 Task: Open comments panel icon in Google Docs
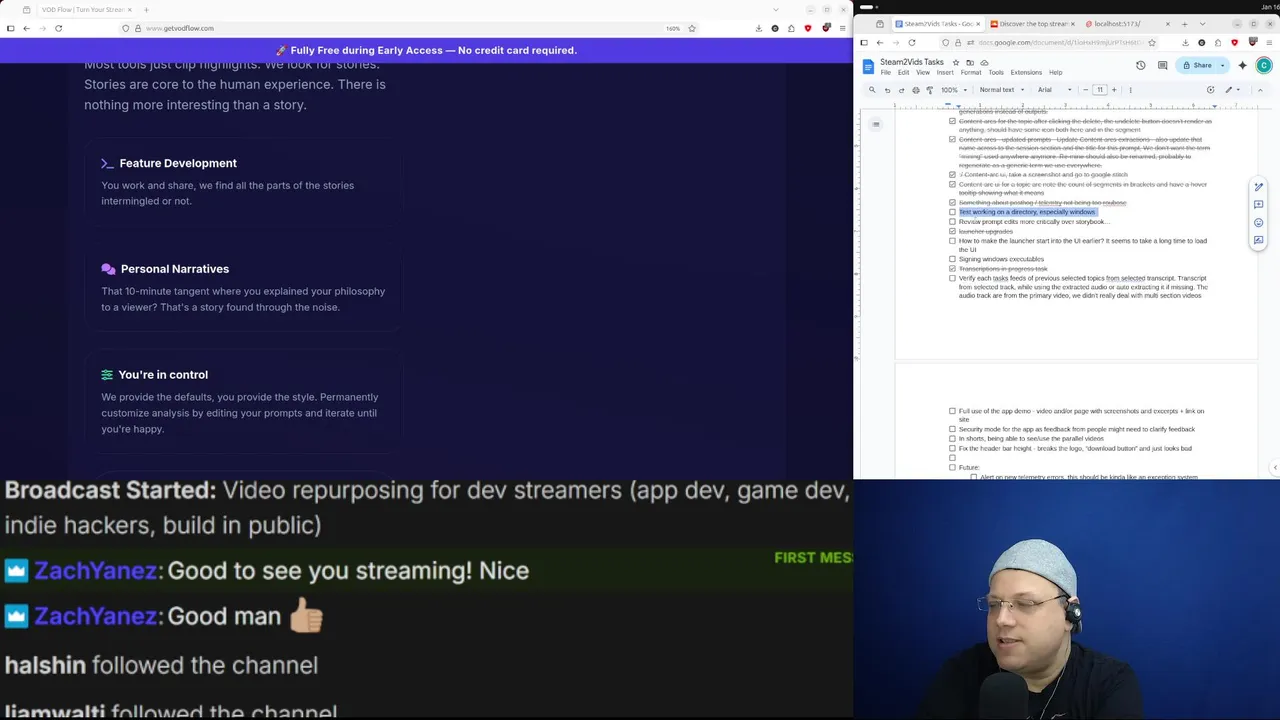(1162, 65)
